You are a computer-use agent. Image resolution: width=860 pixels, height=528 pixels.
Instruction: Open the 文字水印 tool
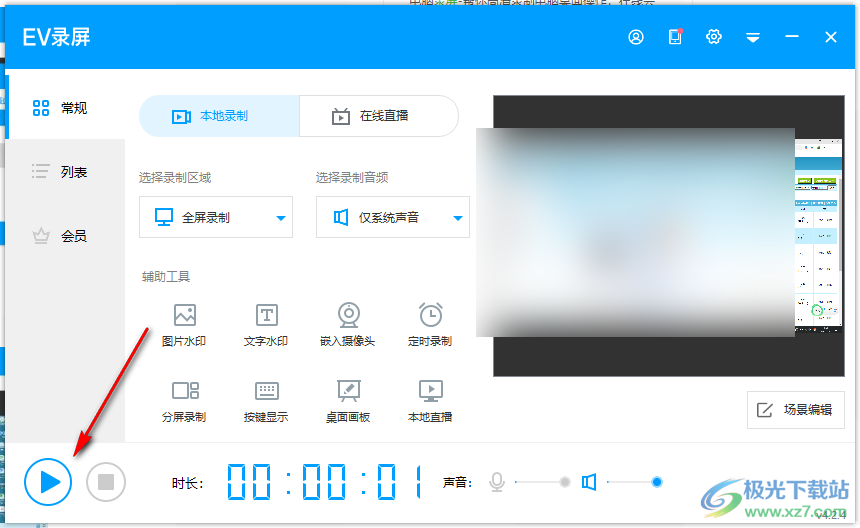click(266, 325)
